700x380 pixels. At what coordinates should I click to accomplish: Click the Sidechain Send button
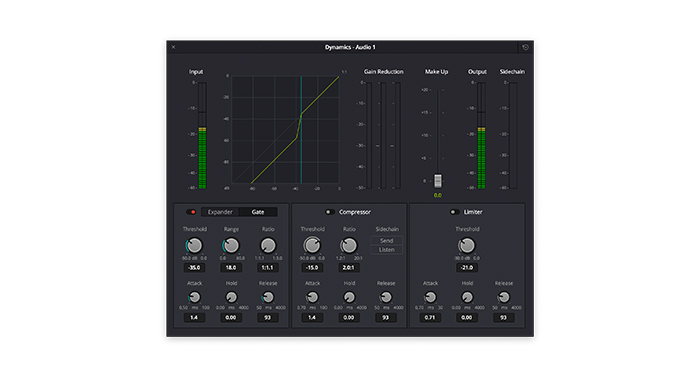pyautogui.click(x=387, y=241)
